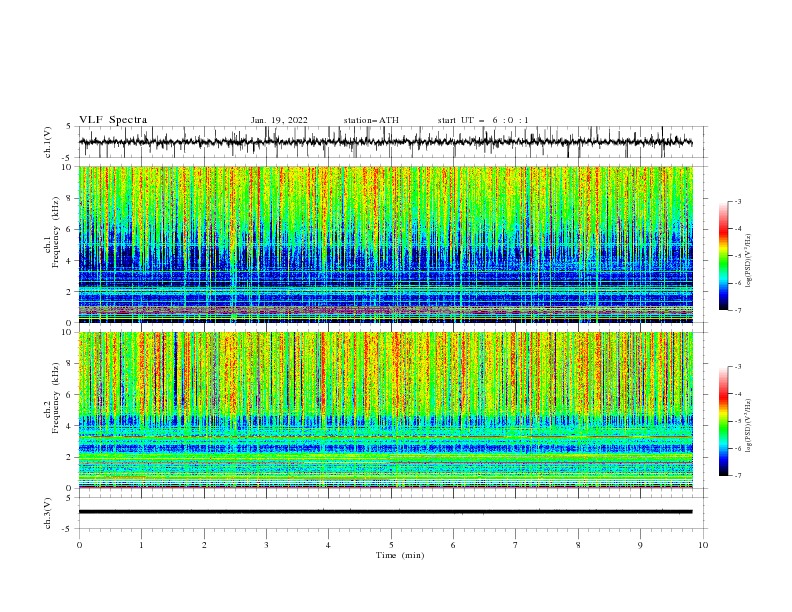Click the time axis tick label '6'
The image size is (792, 612).
(x=453, y=545)
